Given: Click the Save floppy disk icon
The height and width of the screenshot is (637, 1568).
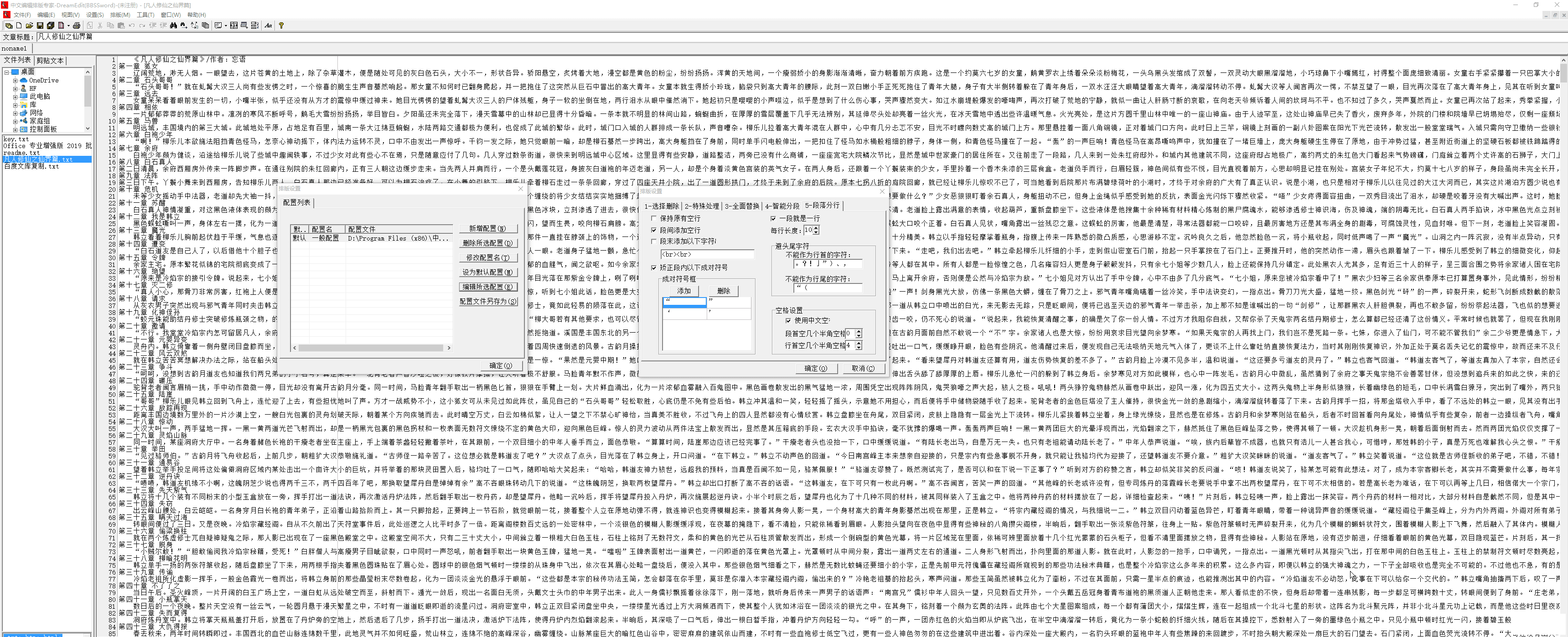Looking at the screenshot, I should tap(40, 26).
